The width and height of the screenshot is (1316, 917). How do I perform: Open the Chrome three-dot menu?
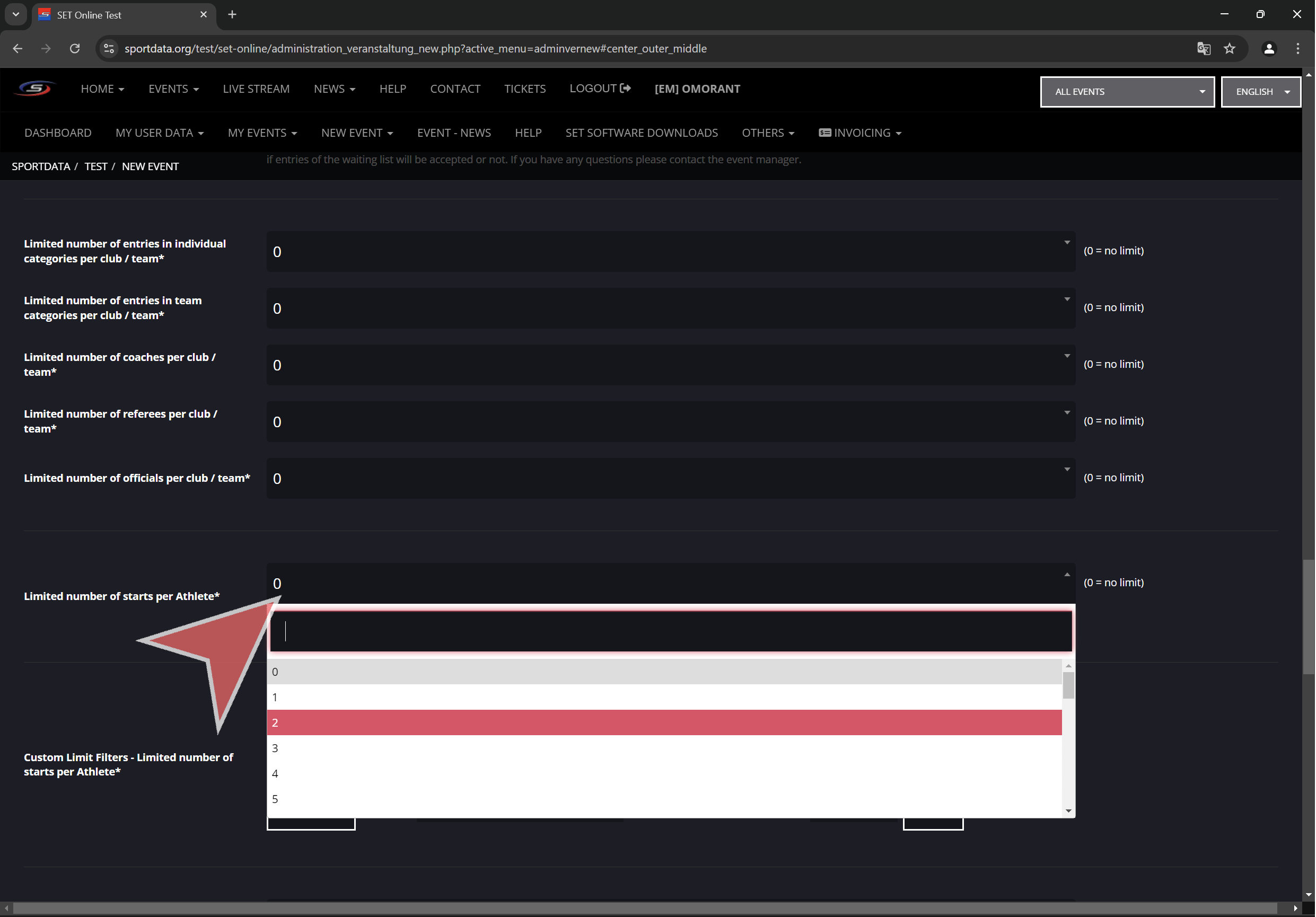click(x=1297, y=49)
